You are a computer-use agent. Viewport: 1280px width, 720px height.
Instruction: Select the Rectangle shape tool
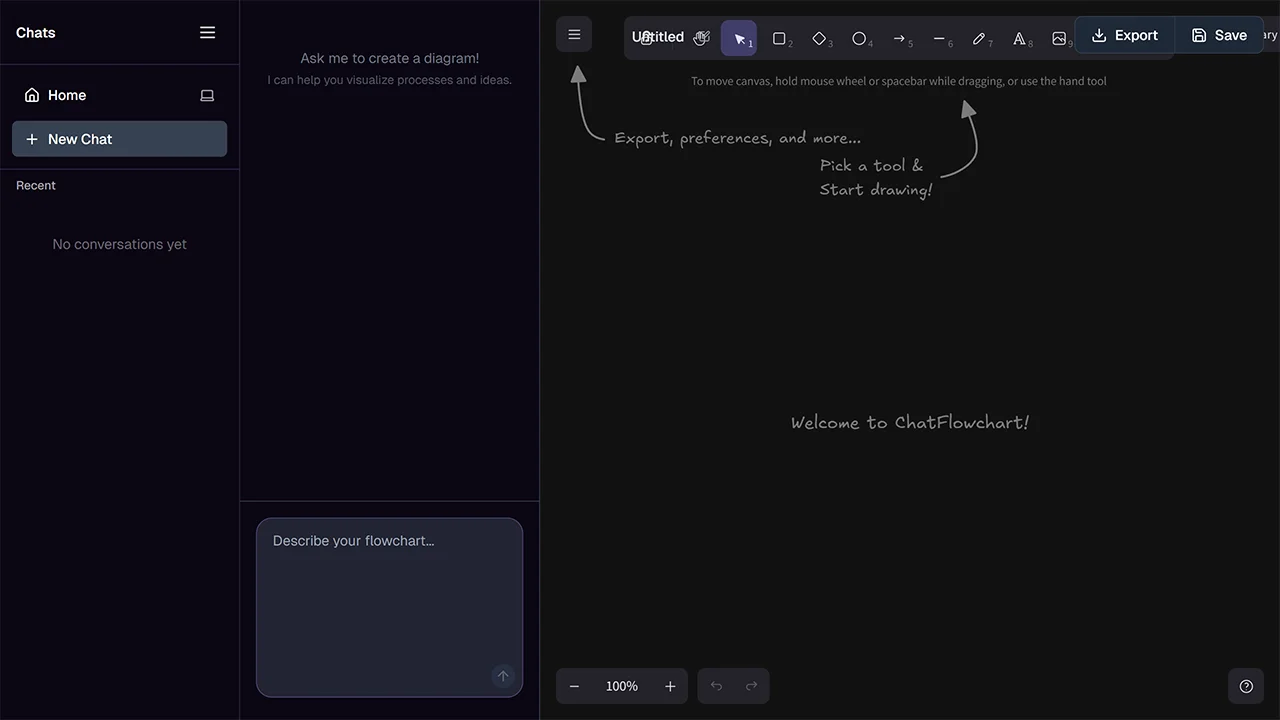779,39
